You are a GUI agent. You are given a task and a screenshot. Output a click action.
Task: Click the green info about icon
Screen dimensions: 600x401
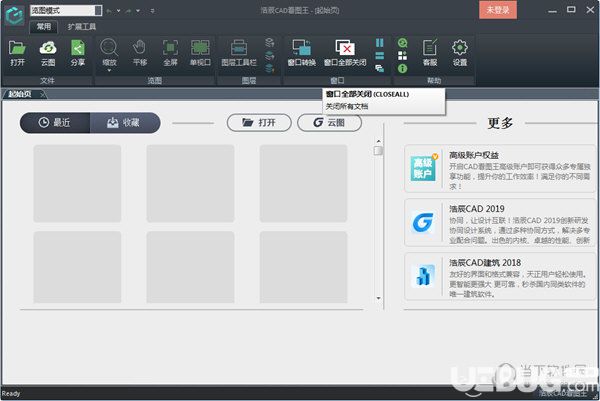click(x=403, y=68)
